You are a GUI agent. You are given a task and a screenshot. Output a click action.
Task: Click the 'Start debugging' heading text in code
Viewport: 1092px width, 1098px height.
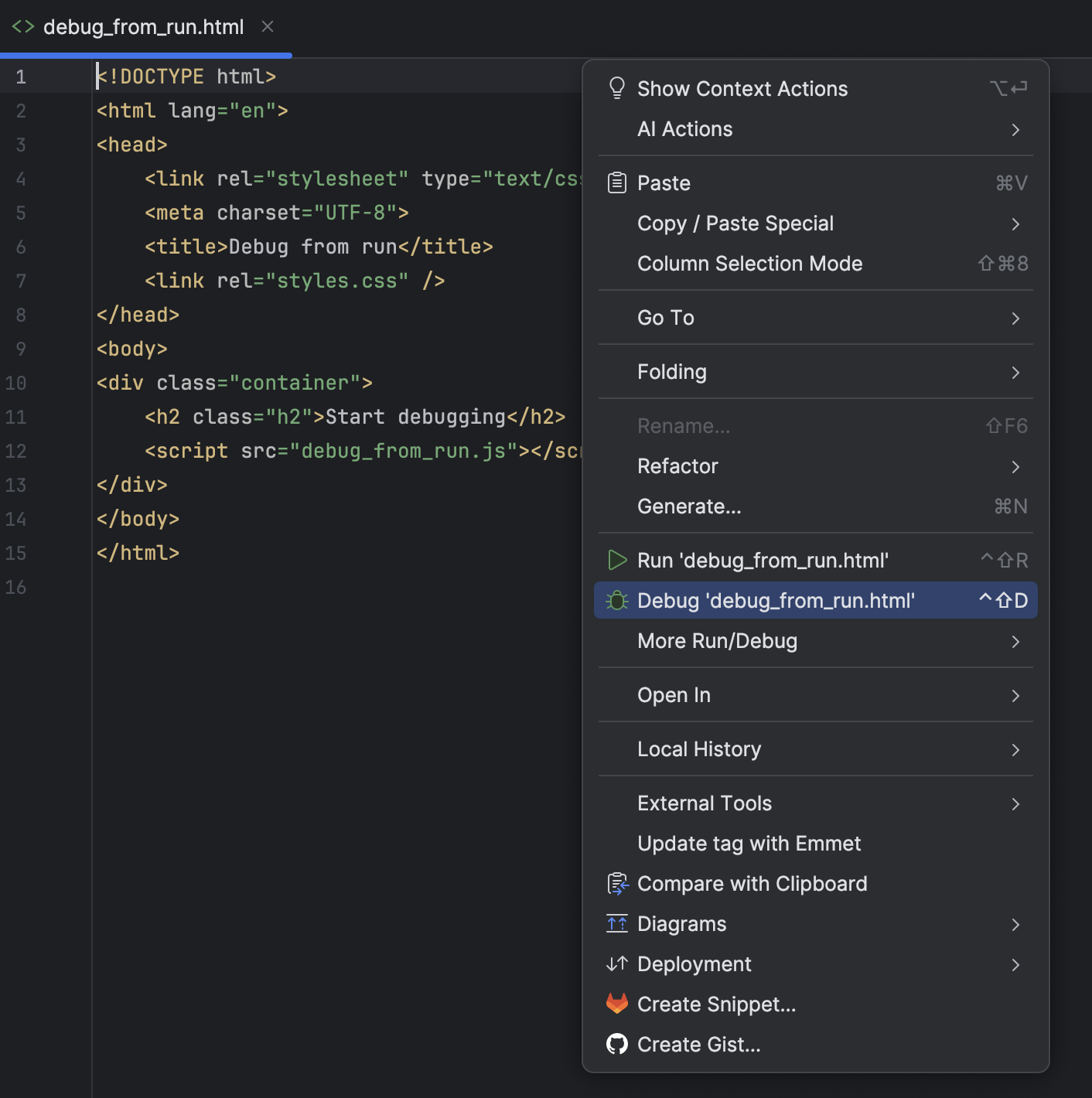tap(415, 417)
